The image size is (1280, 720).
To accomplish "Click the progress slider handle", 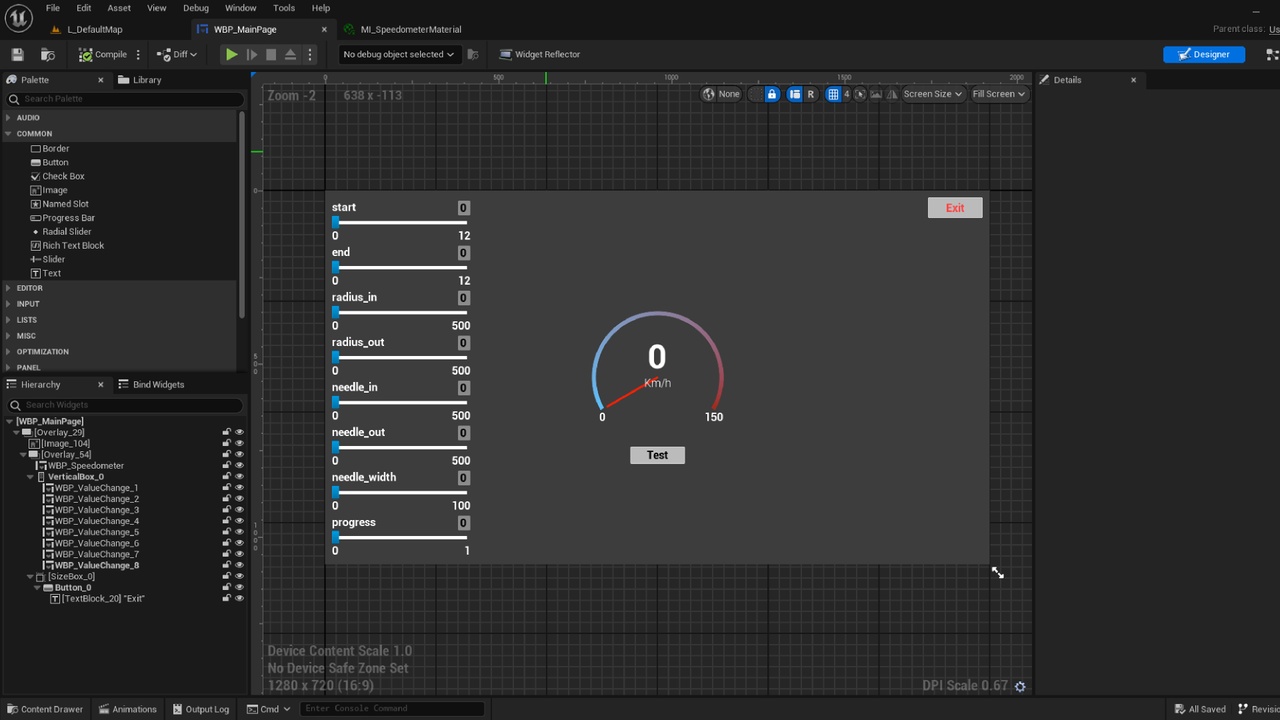I will tap(336, 537).
